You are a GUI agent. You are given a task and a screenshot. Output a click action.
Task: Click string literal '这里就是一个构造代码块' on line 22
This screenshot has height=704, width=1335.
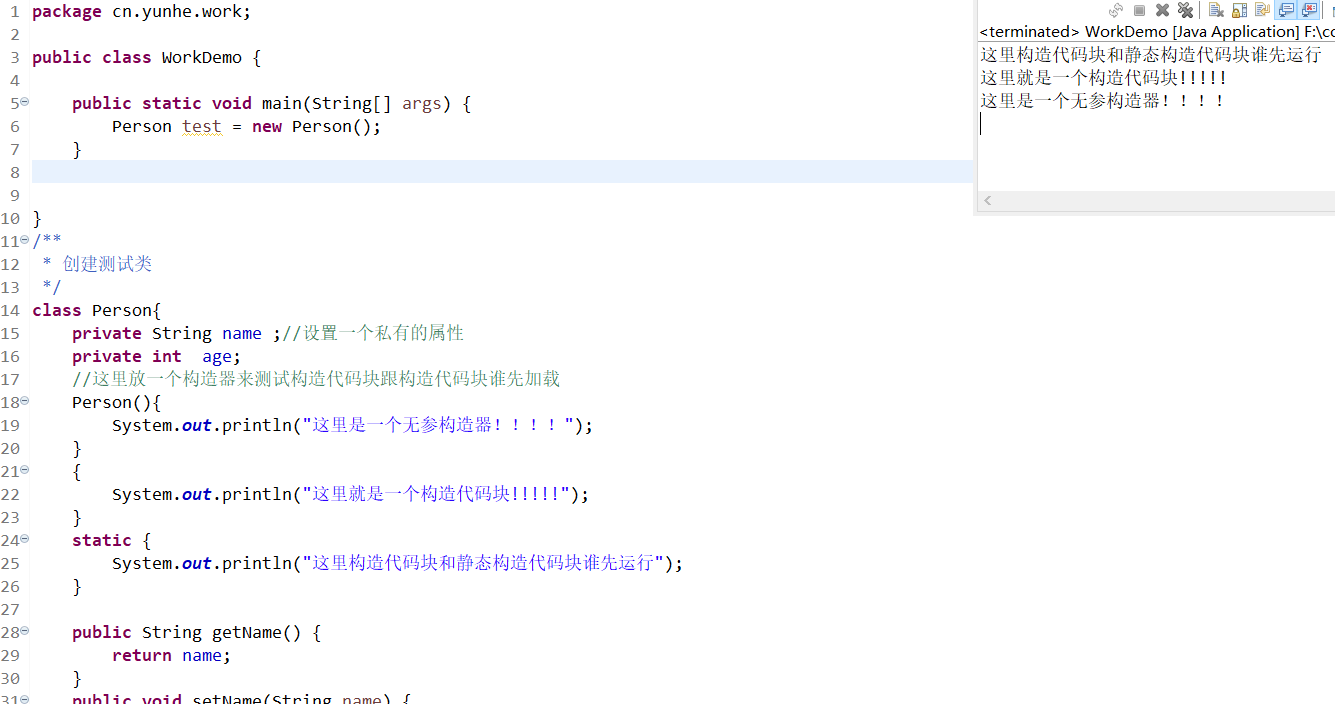pyautogui.click(x=436, y=495)
